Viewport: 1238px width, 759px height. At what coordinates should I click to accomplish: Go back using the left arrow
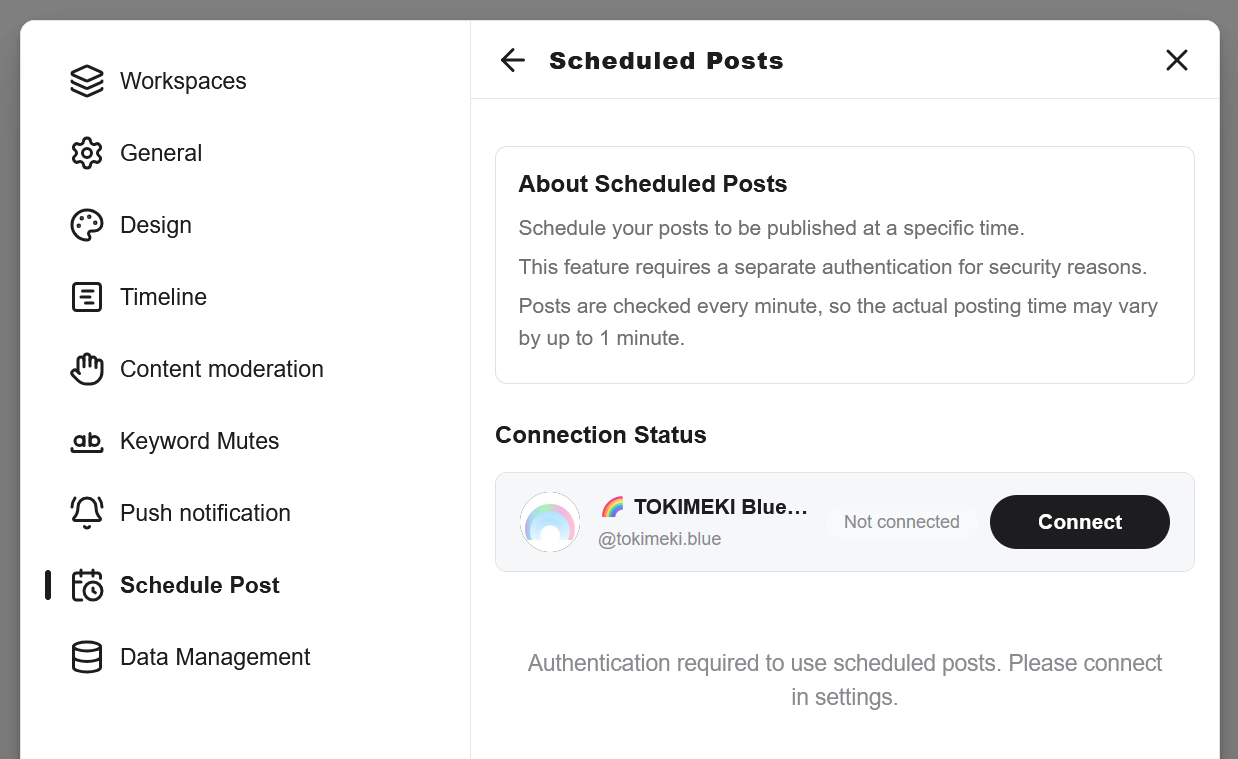513,60
